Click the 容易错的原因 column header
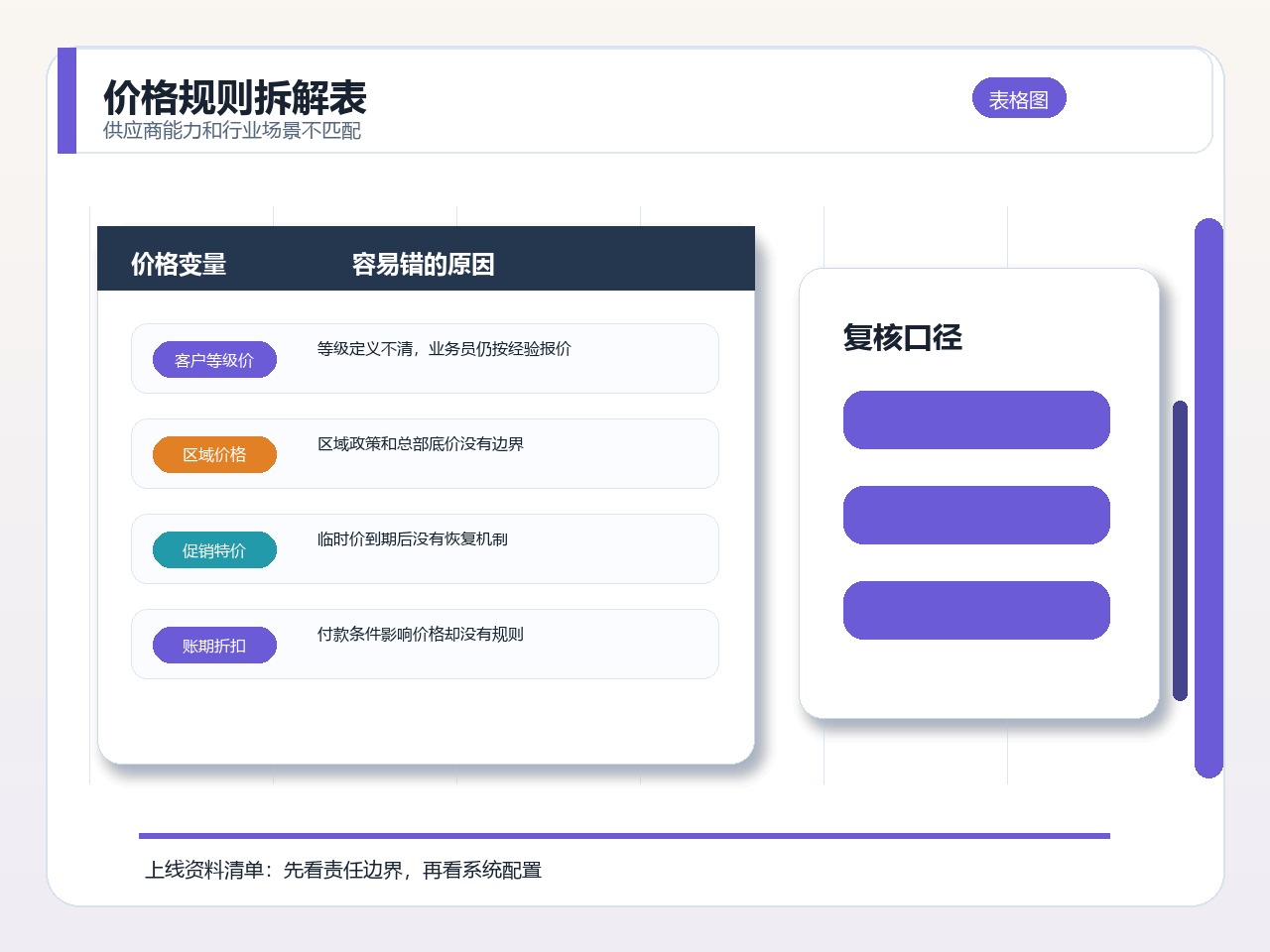The height and width of the screenshot is (952, 1270). (x=424, y=265)
